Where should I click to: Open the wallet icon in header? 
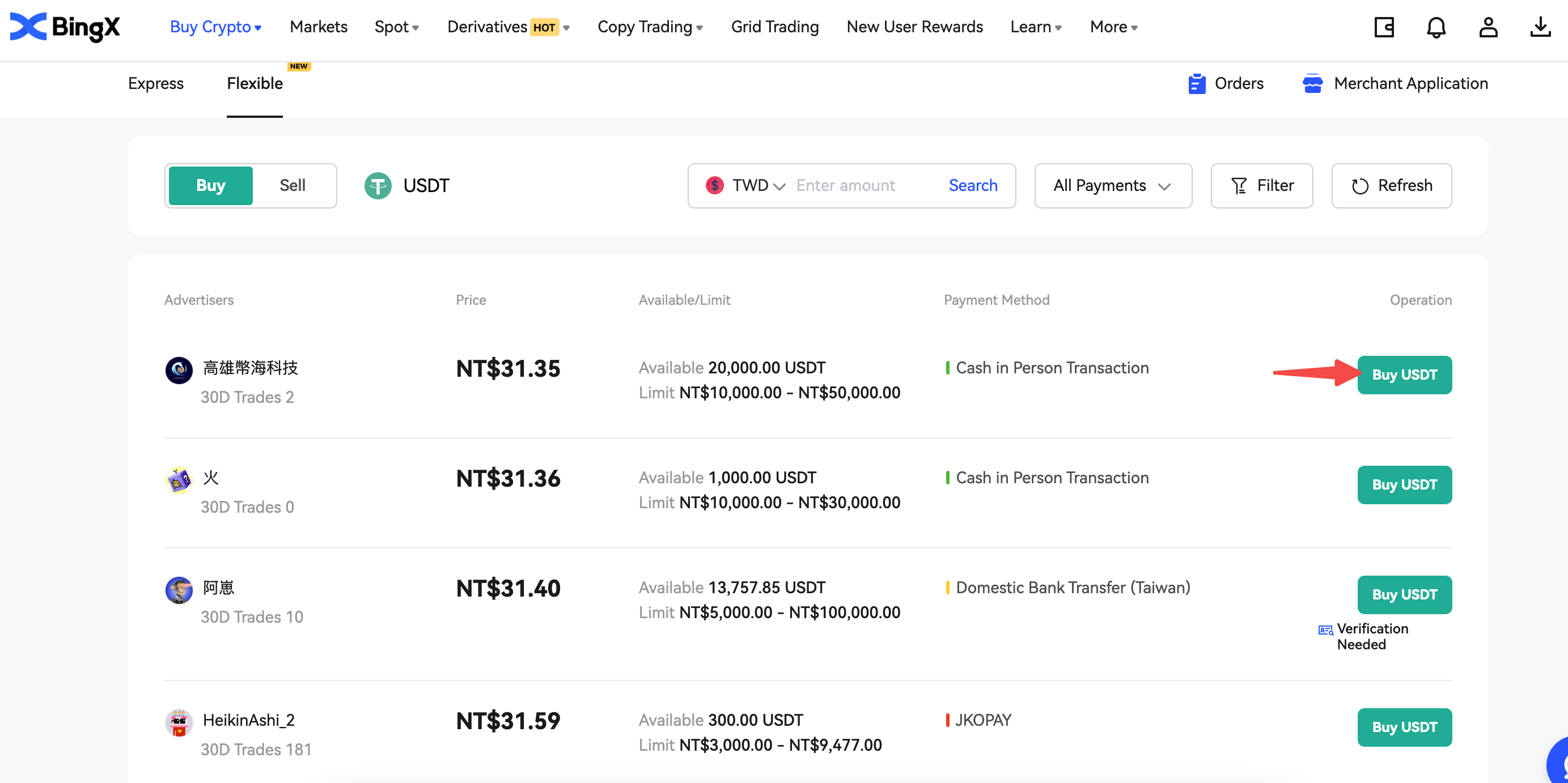coord(1384,27)
